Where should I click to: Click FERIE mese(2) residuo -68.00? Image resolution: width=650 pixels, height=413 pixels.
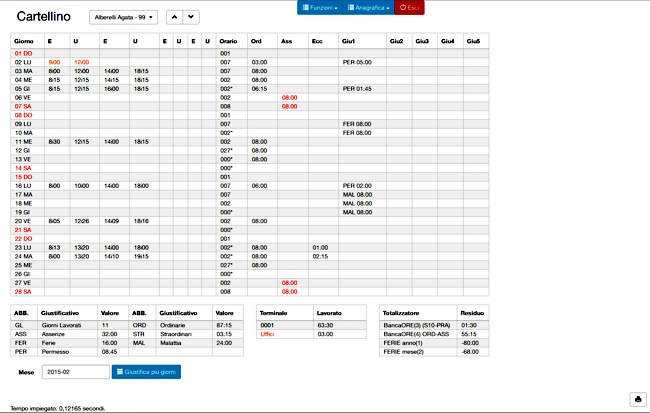(470, 352)
